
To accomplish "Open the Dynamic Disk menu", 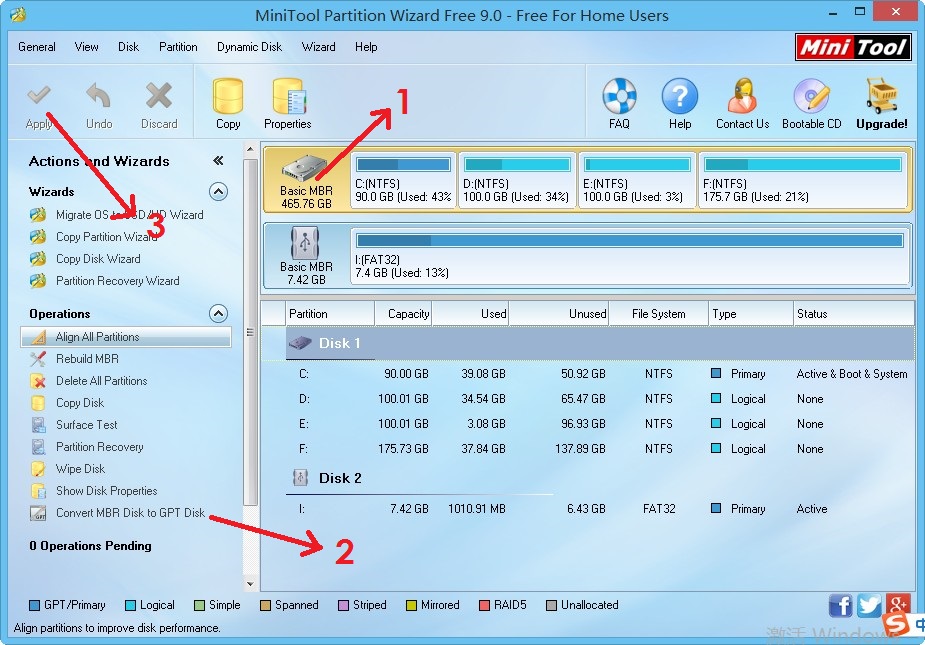I will [249, 47].
